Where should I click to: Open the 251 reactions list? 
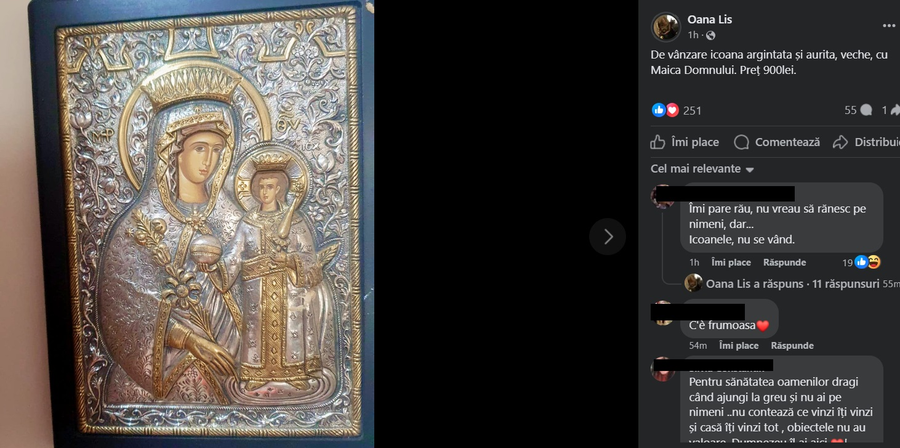[x=692, y=111]
